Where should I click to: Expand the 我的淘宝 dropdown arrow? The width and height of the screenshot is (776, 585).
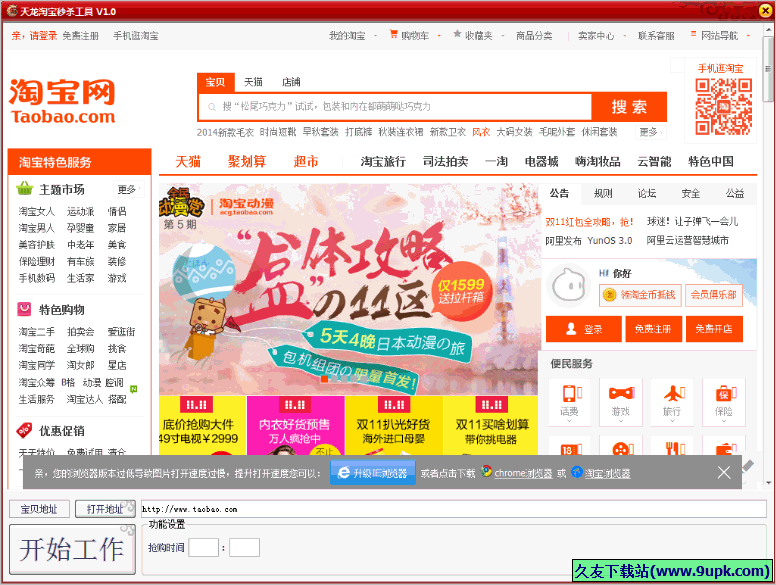pos(376,36)
